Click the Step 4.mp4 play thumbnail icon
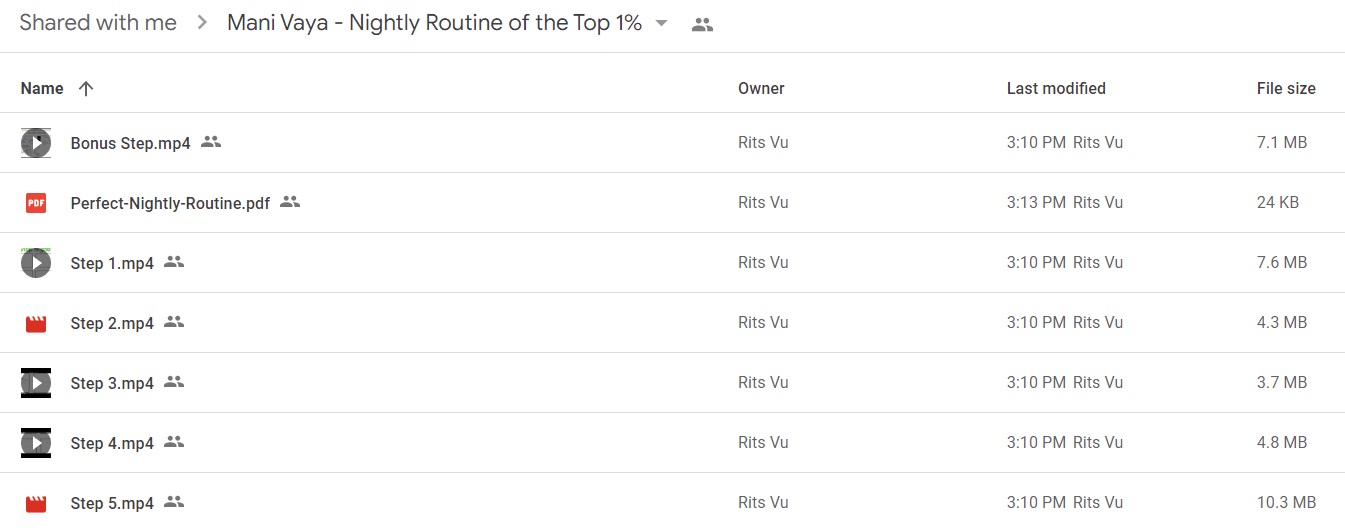Image resolution: width=1345 pixels, height=528 pixels. (36, 443)
